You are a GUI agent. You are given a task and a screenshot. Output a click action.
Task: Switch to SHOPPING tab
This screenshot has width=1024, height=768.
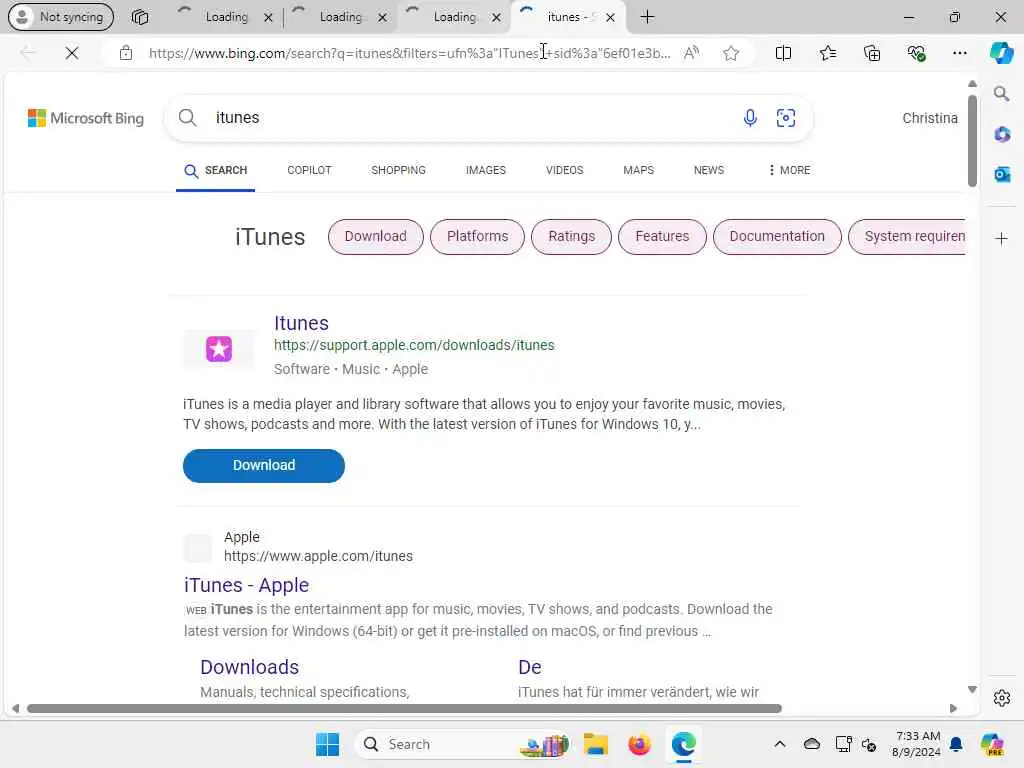398,170
